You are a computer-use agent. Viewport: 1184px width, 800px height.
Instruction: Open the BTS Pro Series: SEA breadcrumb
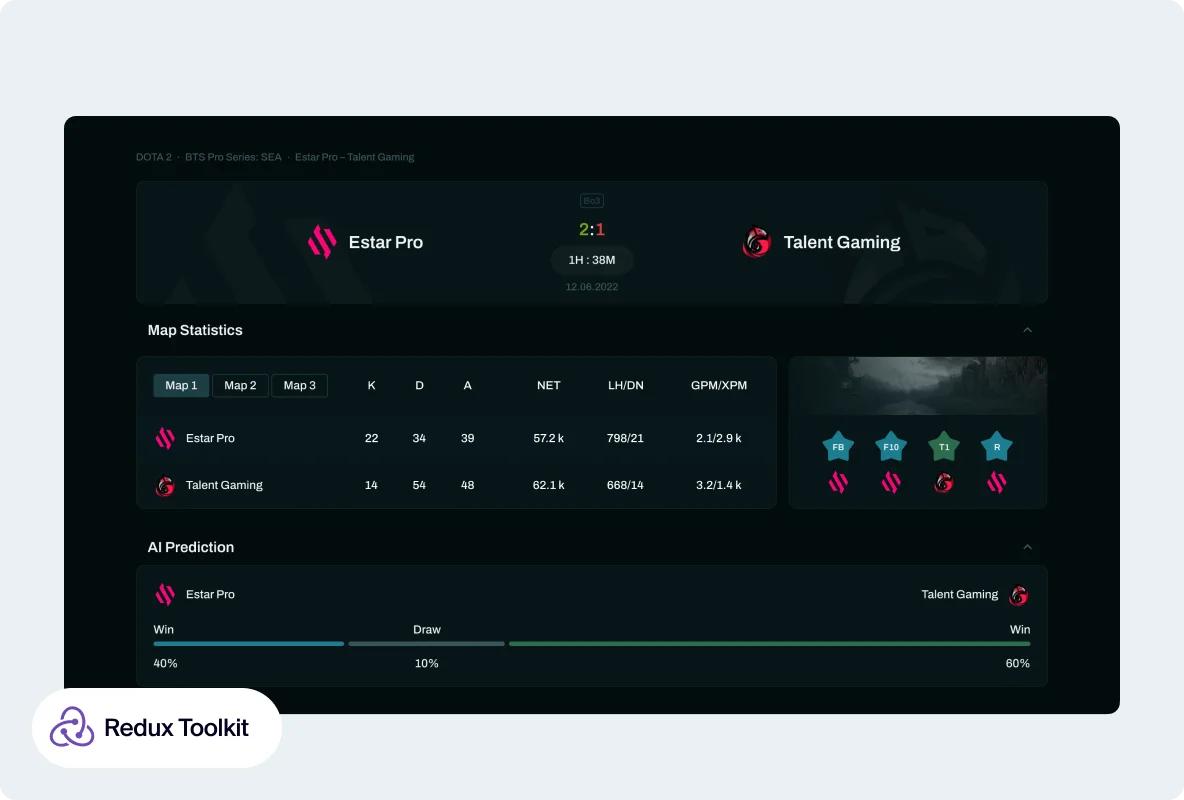tap(233, 157)
